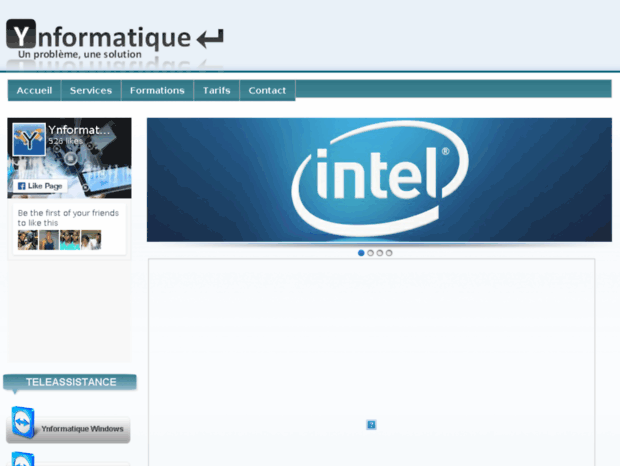Select the fourth slideshow dot
Viewport: 620px width, 466px height.
[x=389, y=253]
